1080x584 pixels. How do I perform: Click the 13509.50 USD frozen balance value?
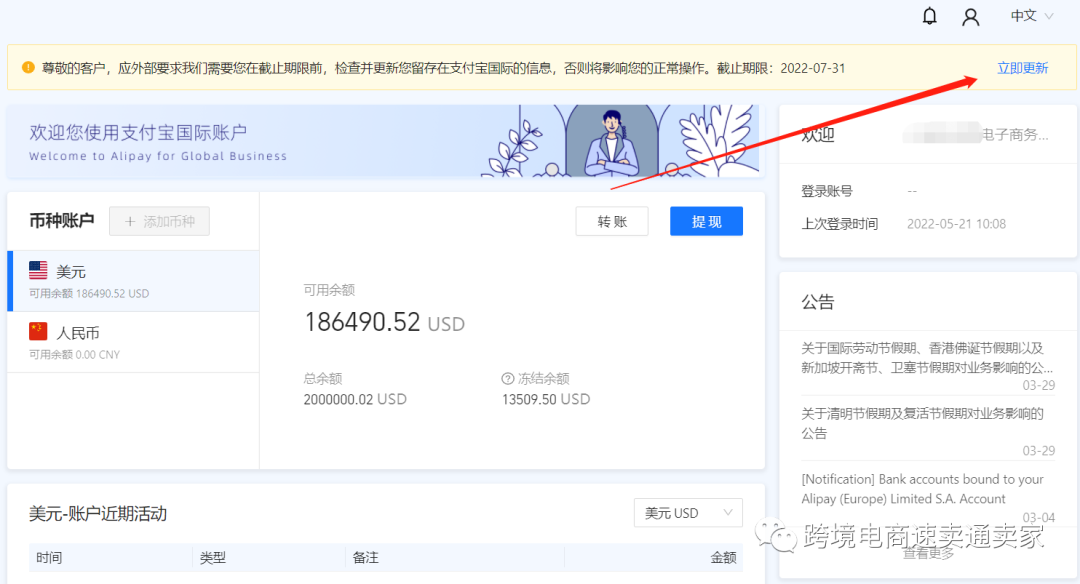click(x=546, y=399)
